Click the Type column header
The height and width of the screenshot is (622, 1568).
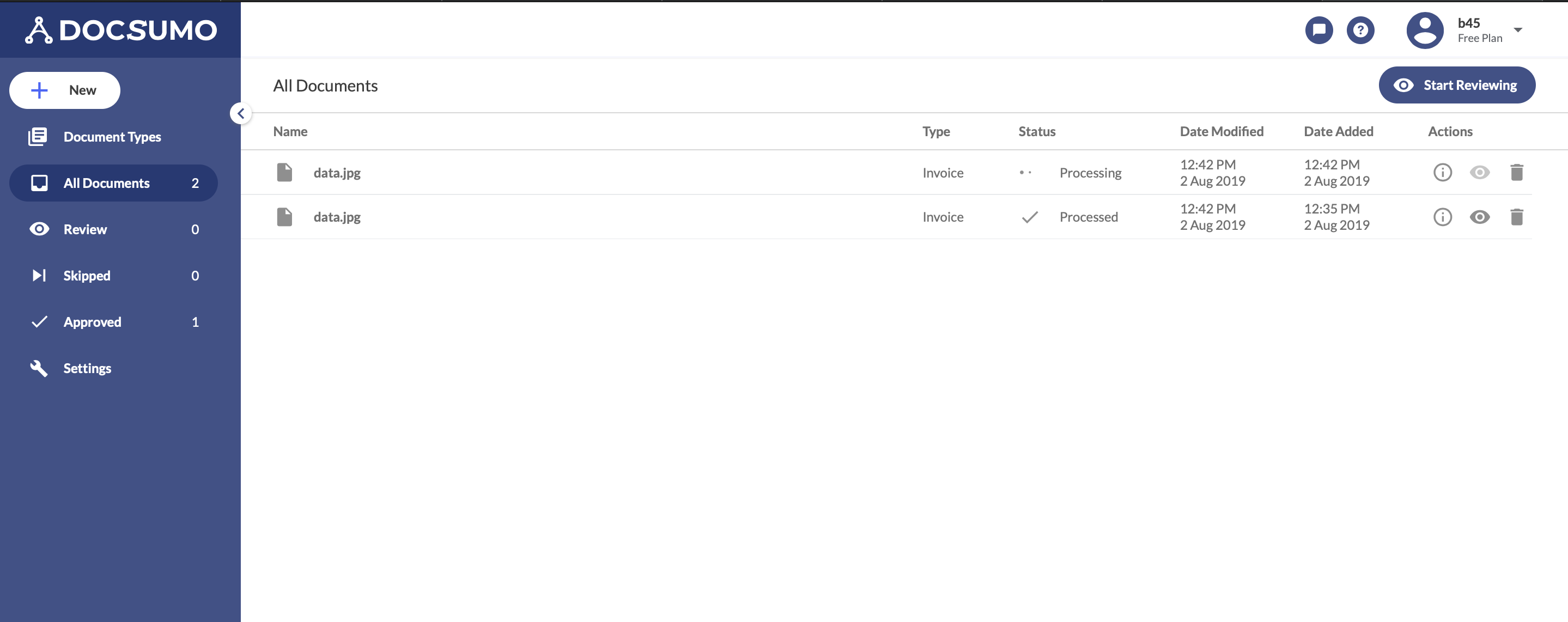pyautogui.click(x=935, y=131)
